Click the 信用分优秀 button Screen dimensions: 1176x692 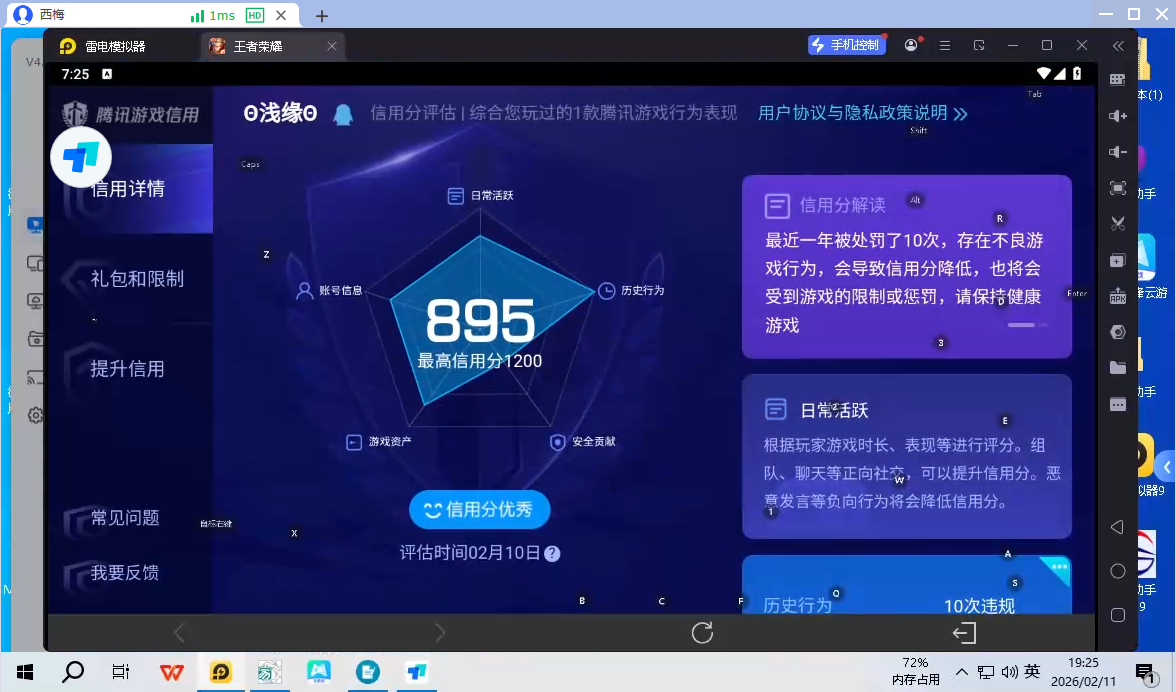(479, 509)
